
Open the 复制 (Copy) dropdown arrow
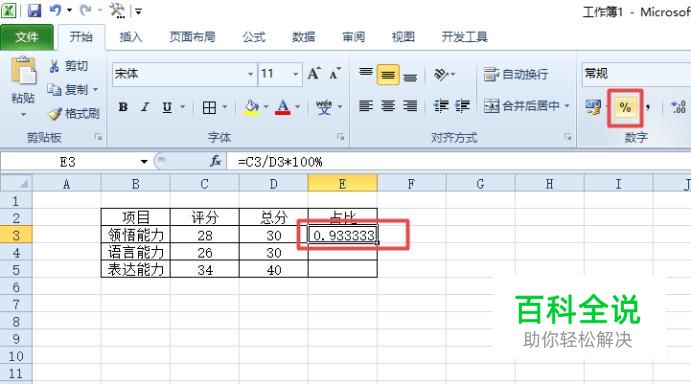[95, 89]
